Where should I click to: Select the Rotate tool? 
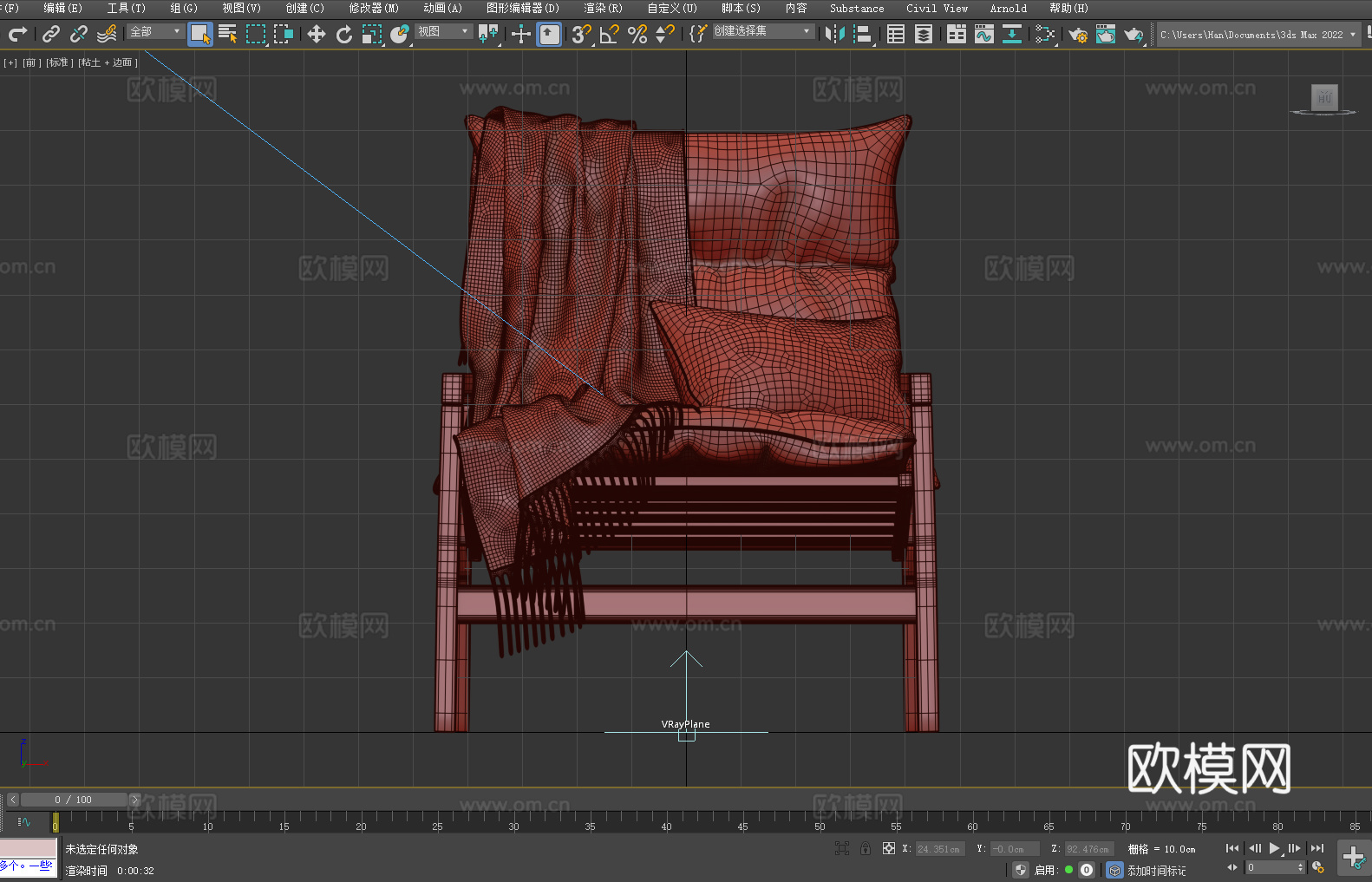click(x=344, y=34)
